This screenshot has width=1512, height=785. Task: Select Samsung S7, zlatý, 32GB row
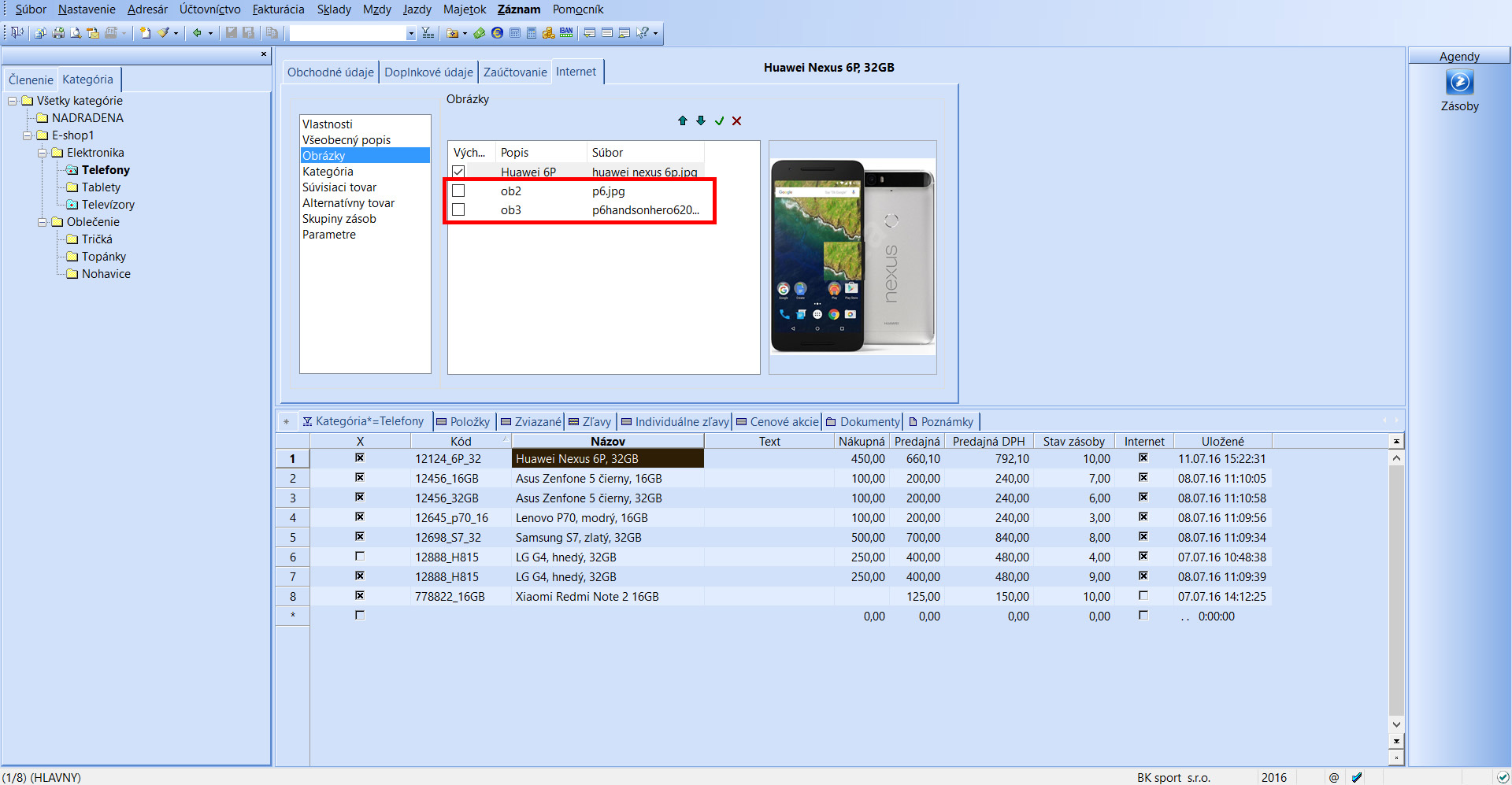[579, 537]
